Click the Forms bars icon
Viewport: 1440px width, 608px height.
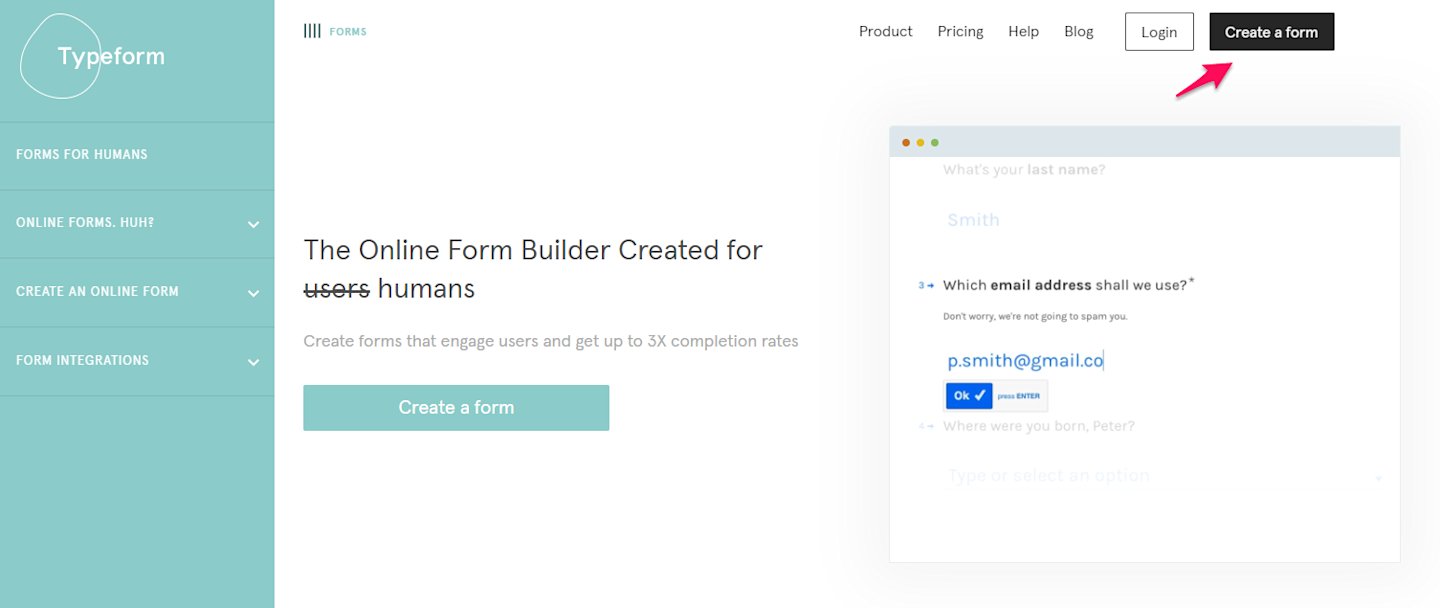click(312, 31)
